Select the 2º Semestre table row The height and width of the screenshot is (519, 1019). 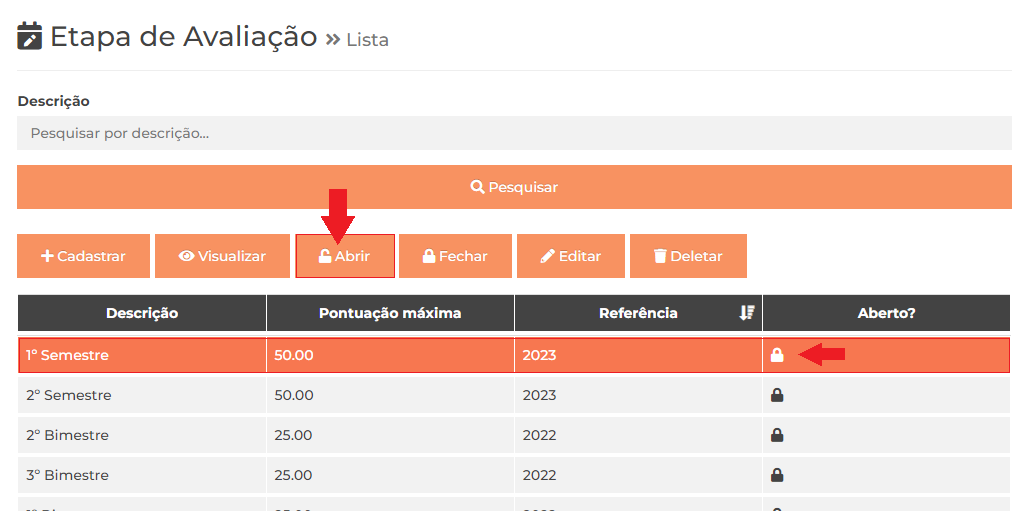pyautogui.click(x=514, y=395)
